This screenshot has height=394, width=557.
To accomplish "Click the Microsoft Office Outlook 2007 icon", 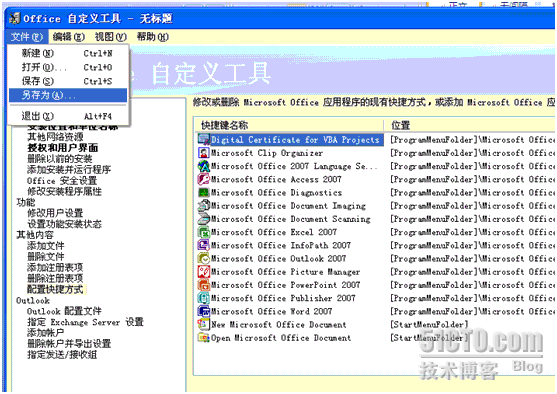I will point(204,258).
